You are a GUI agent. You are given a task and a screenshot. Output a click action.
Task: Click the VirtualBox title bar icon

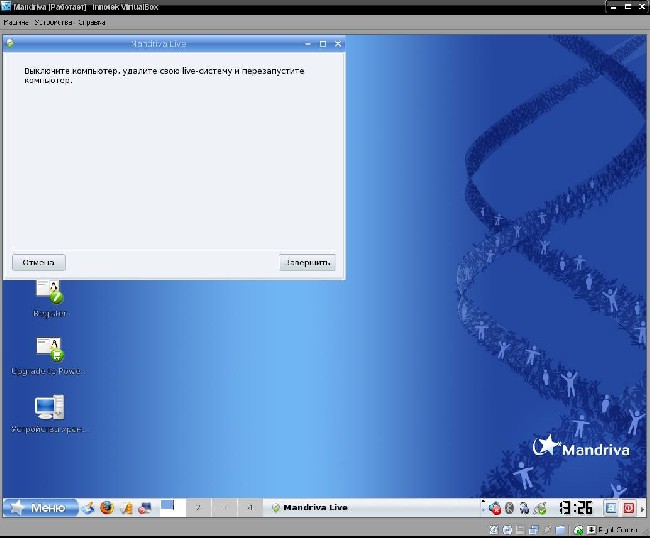pos(6,7)
